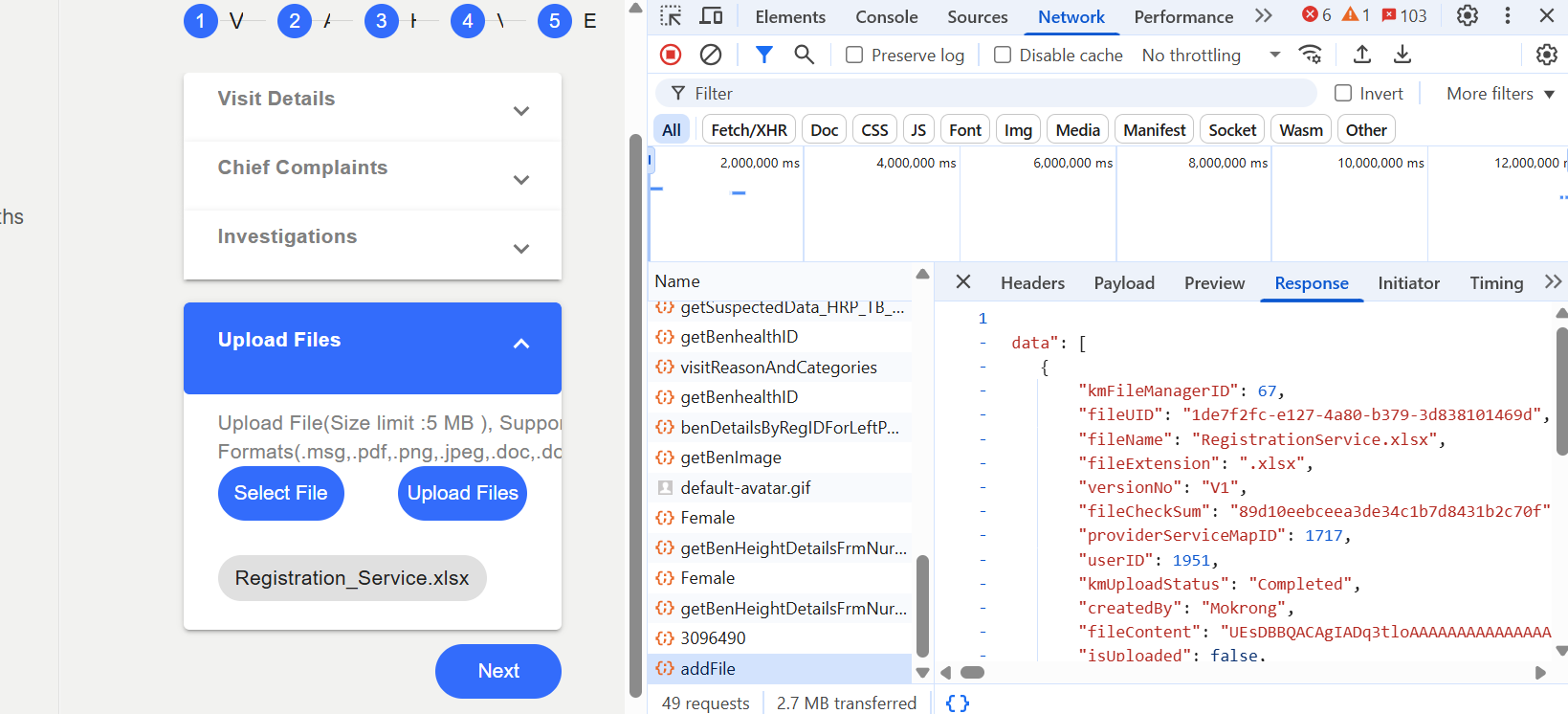Screen dimensions: 1568x714
Task: Check the Invert filter checkbox
Action: (x=1343, y=93)
